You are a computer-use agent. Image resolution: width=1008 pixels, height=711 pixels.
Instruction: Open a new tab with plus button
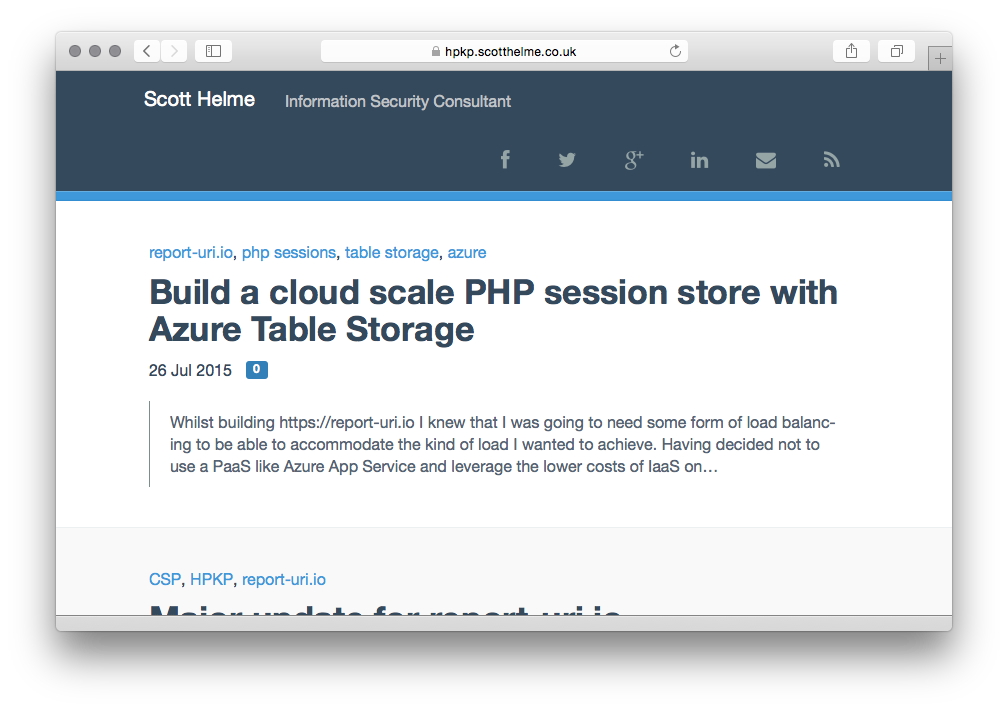tap(940, 59)
